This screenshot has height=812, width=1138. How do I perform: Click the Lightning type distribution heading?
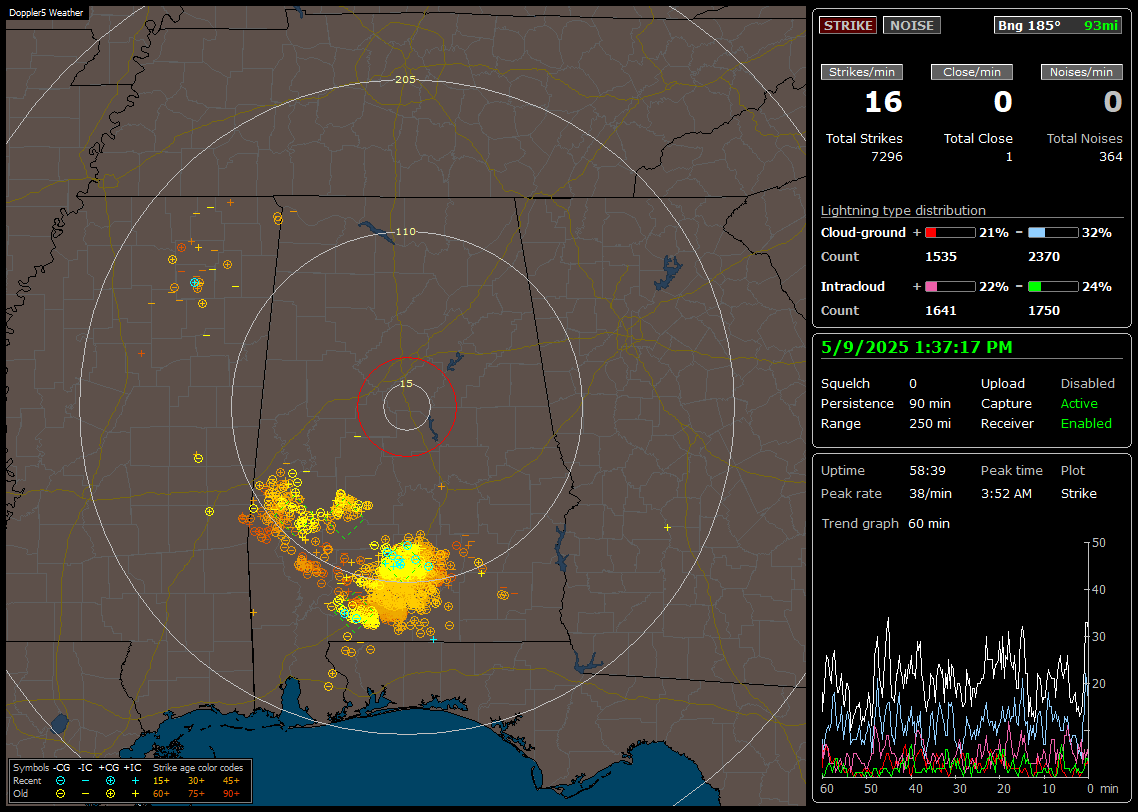coord(903,210)
